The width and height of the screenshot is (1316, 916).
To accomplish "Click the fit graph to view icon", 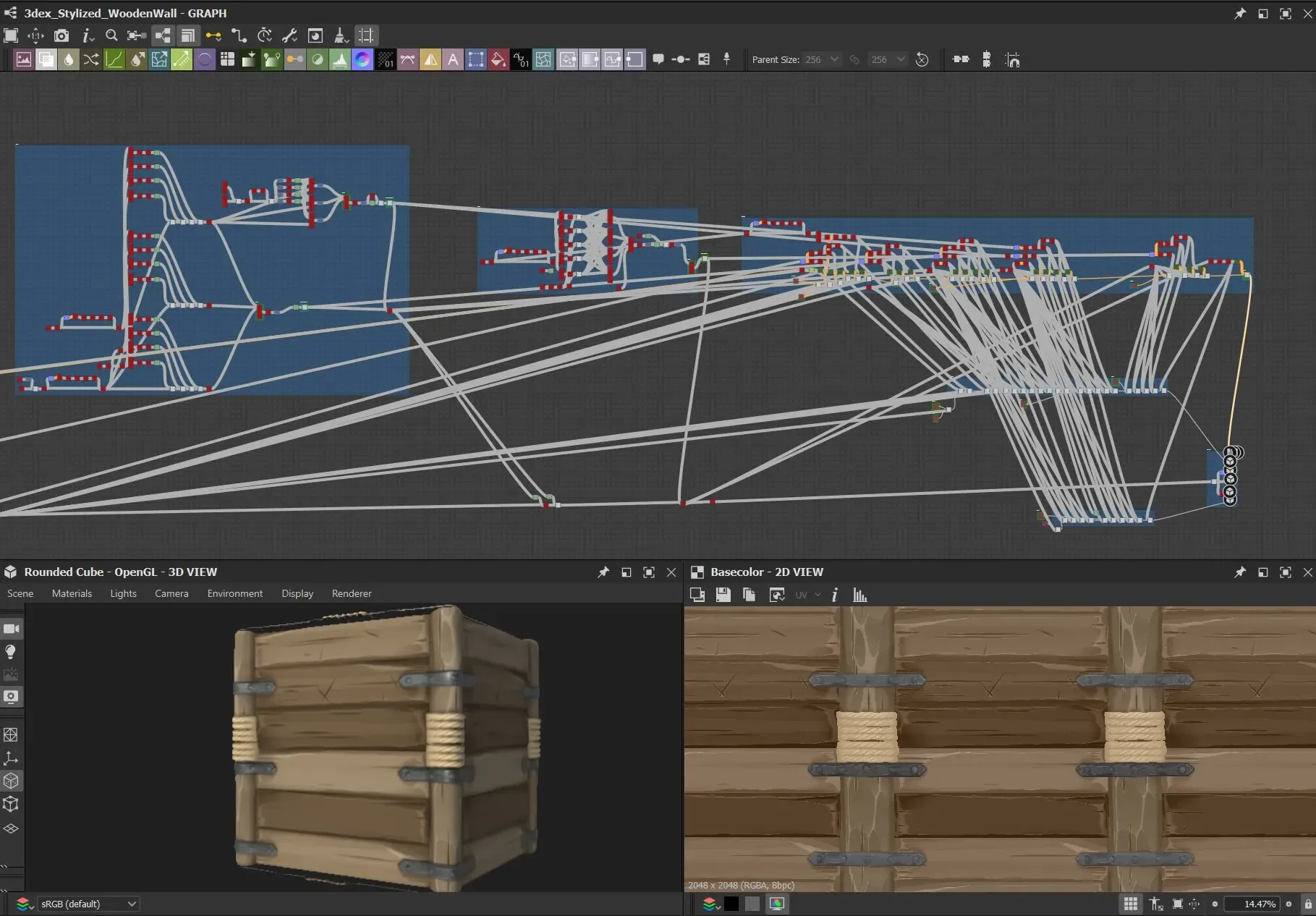I will click(x=11, y=35).
